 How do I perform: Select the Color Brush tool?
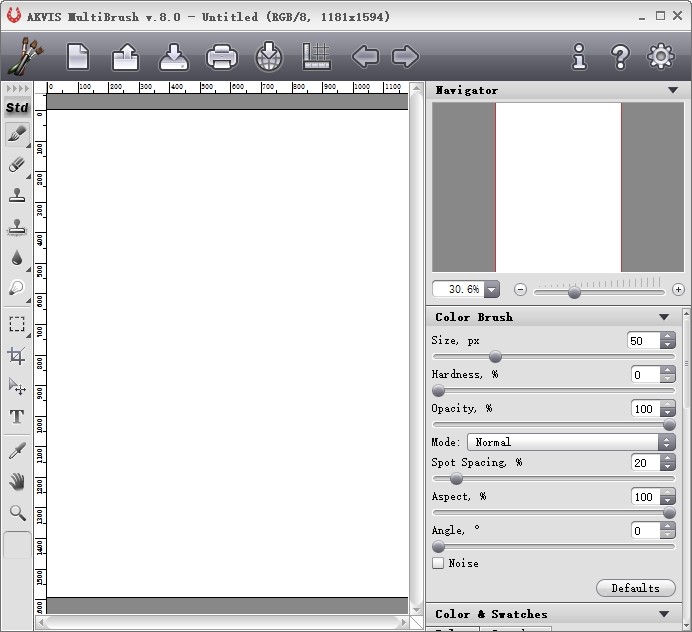pos(17,134)
